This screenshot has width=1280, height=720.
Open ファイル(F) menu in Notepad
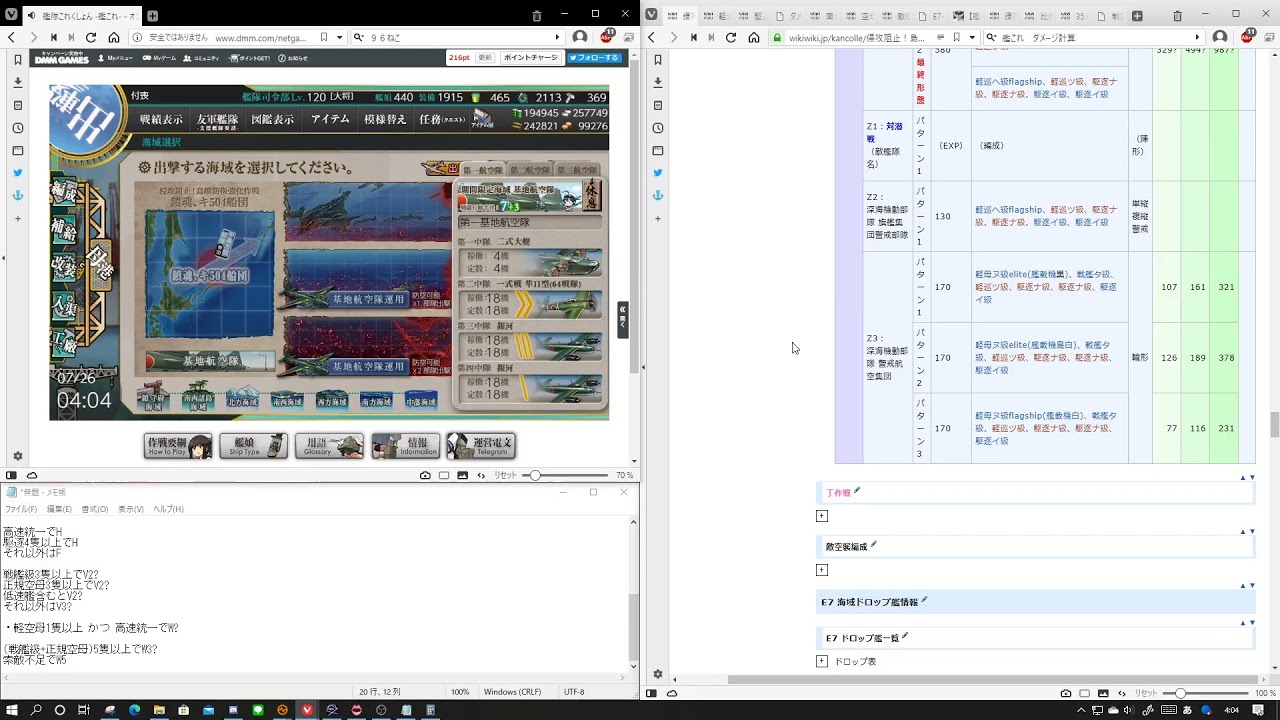20,509
